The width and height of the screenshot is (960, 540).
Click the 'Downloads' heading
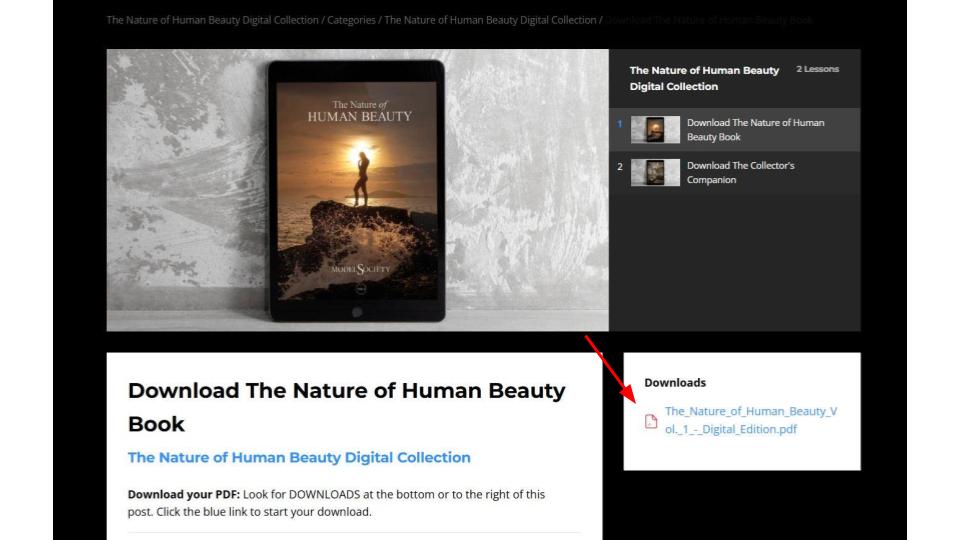[675, 383]
